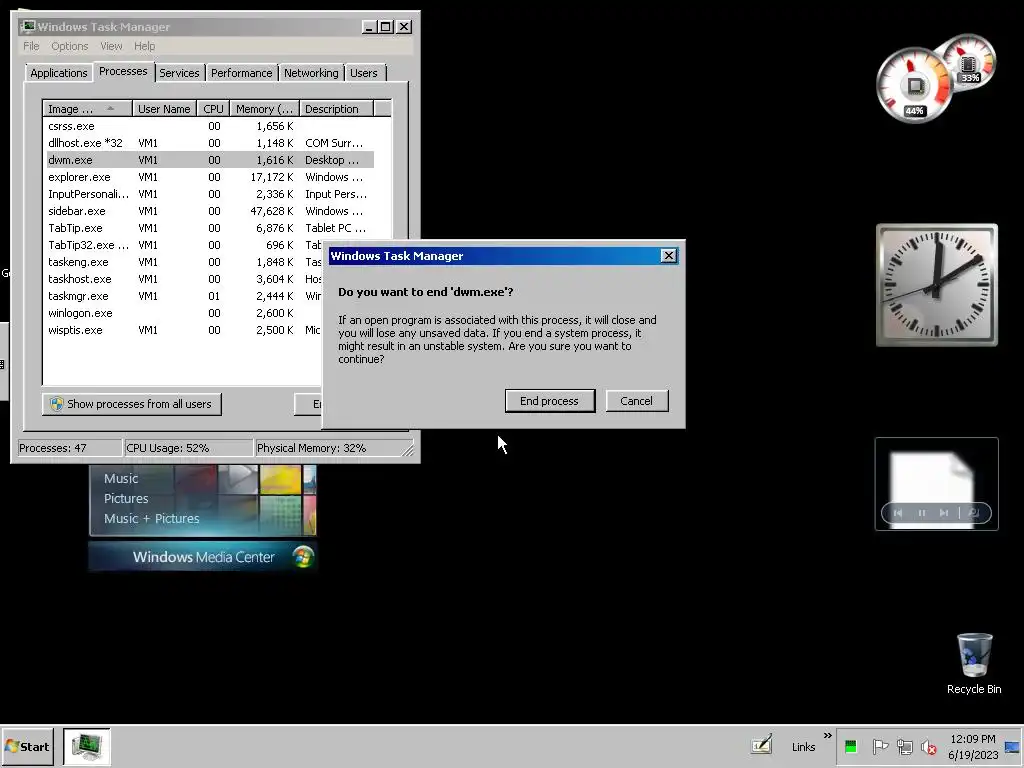Sort processes by CPU column
The width and height of the screenshot is (1024, 768).
[213, 109]
